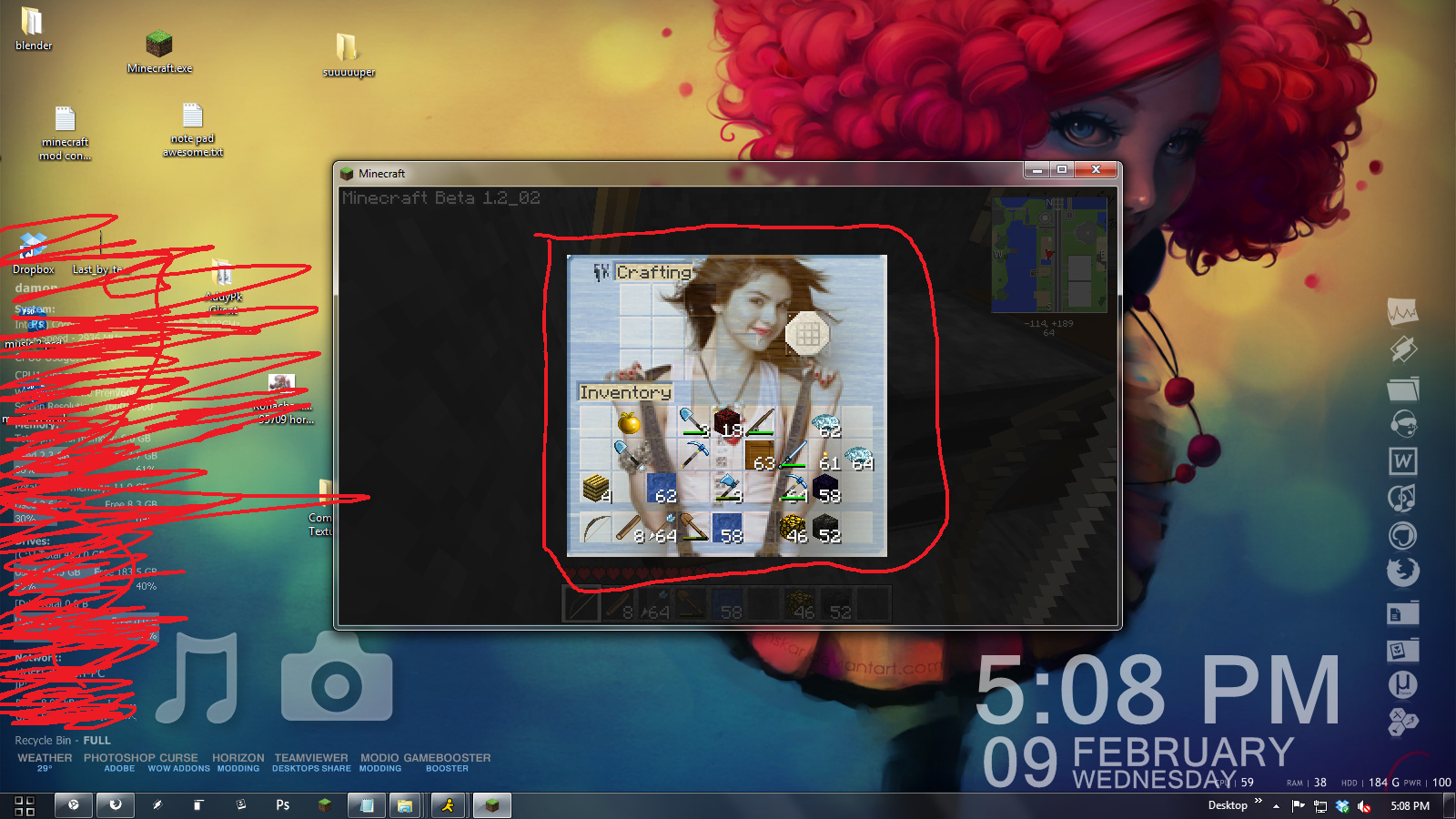Click the Minecraft minimap
The height and width of the screenshot is (819, 1456).
tap(1049, 256)
